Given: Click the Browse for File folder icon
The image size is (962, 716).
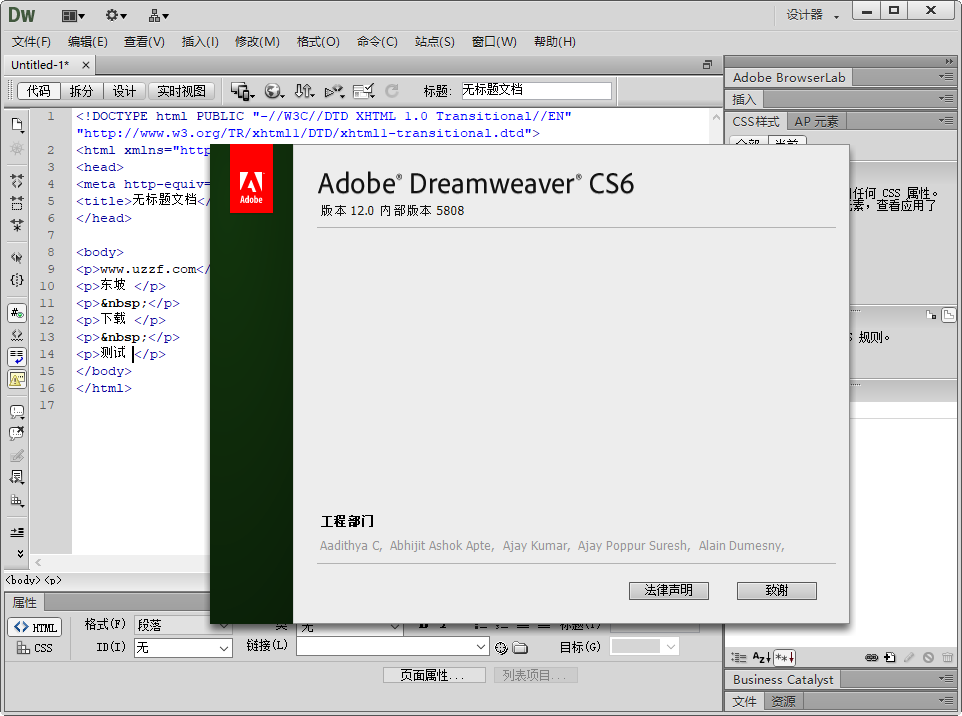Looking at the screenshot, I should pos(520,647).
